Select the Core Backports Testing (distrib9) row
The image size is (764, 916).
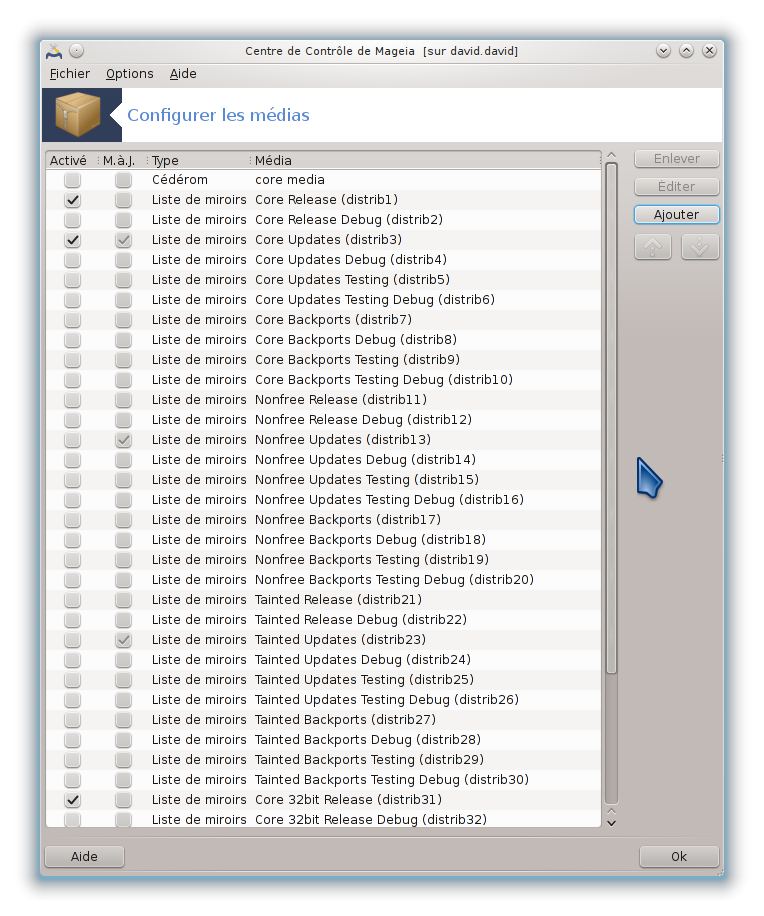click(324, 360)
